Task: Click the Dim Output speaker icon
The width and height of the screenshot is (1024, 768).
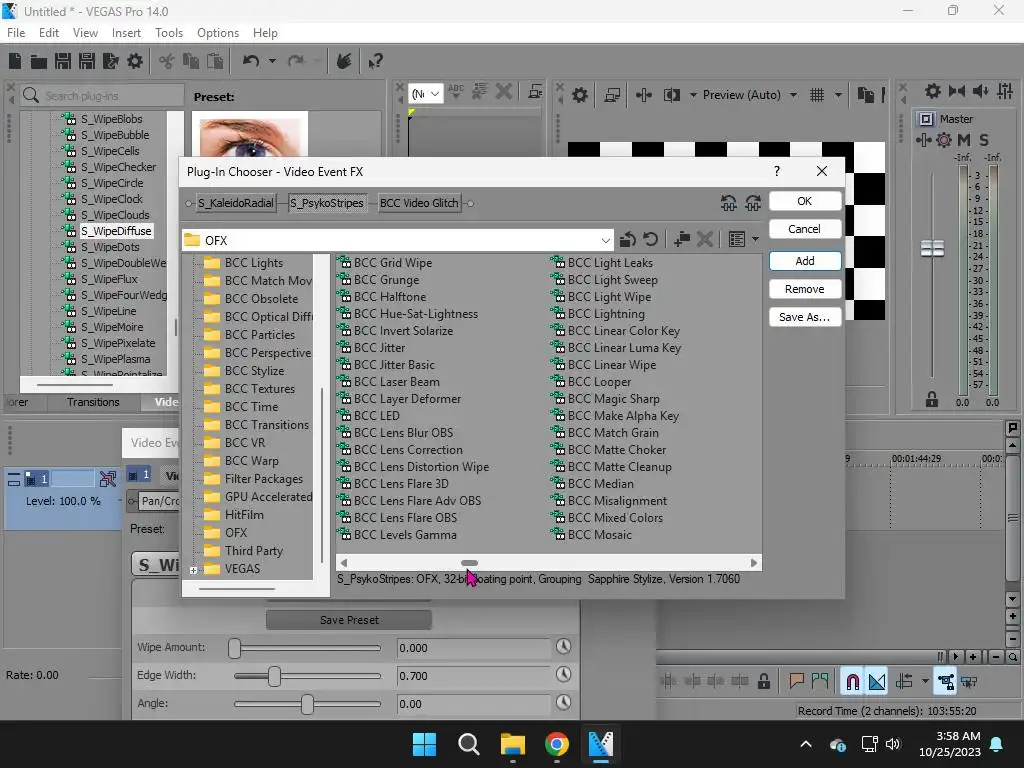Action: click(x=980, y=91)
